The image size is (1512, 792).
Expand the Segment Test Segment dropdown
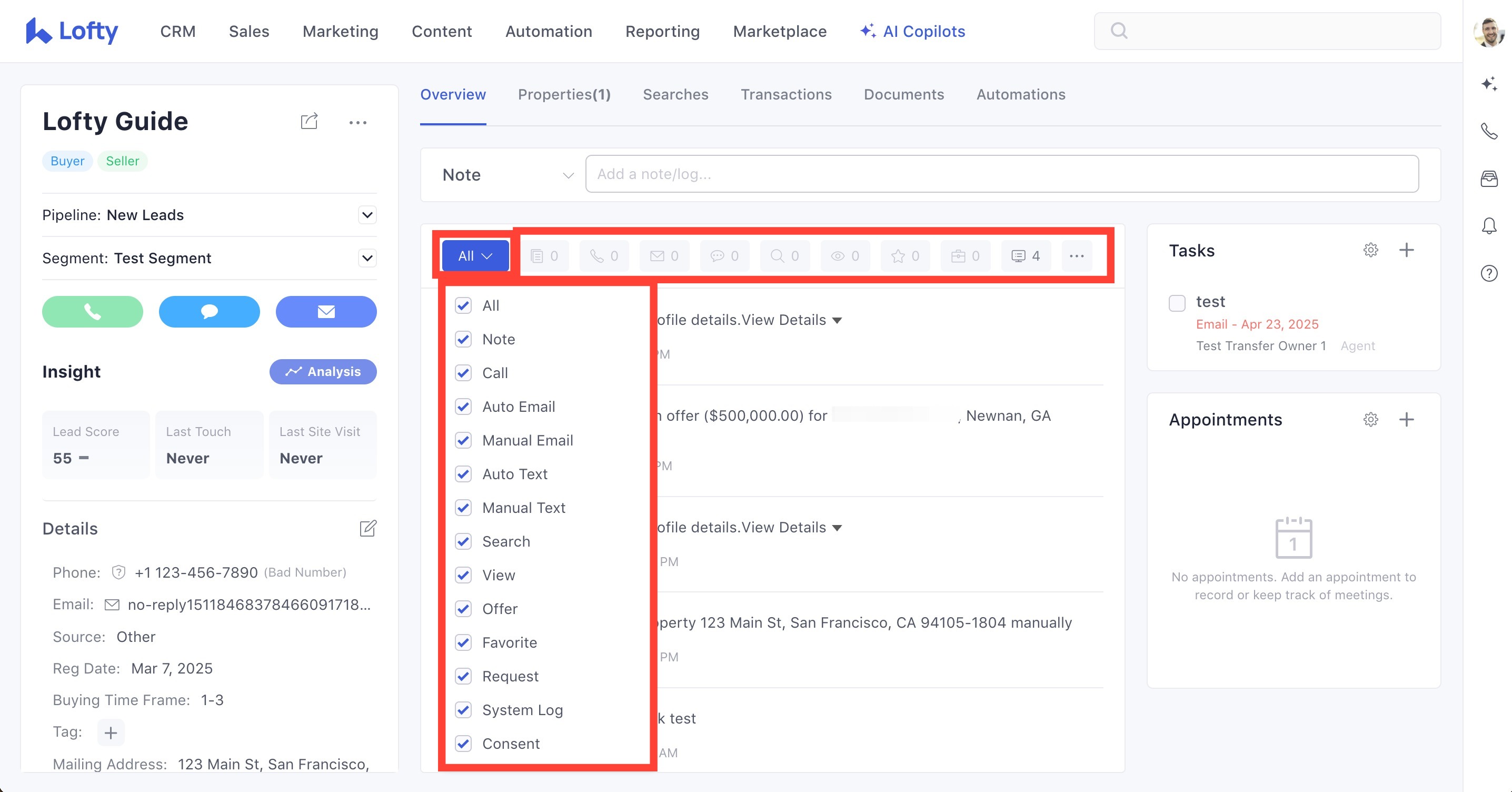(367, 258)
